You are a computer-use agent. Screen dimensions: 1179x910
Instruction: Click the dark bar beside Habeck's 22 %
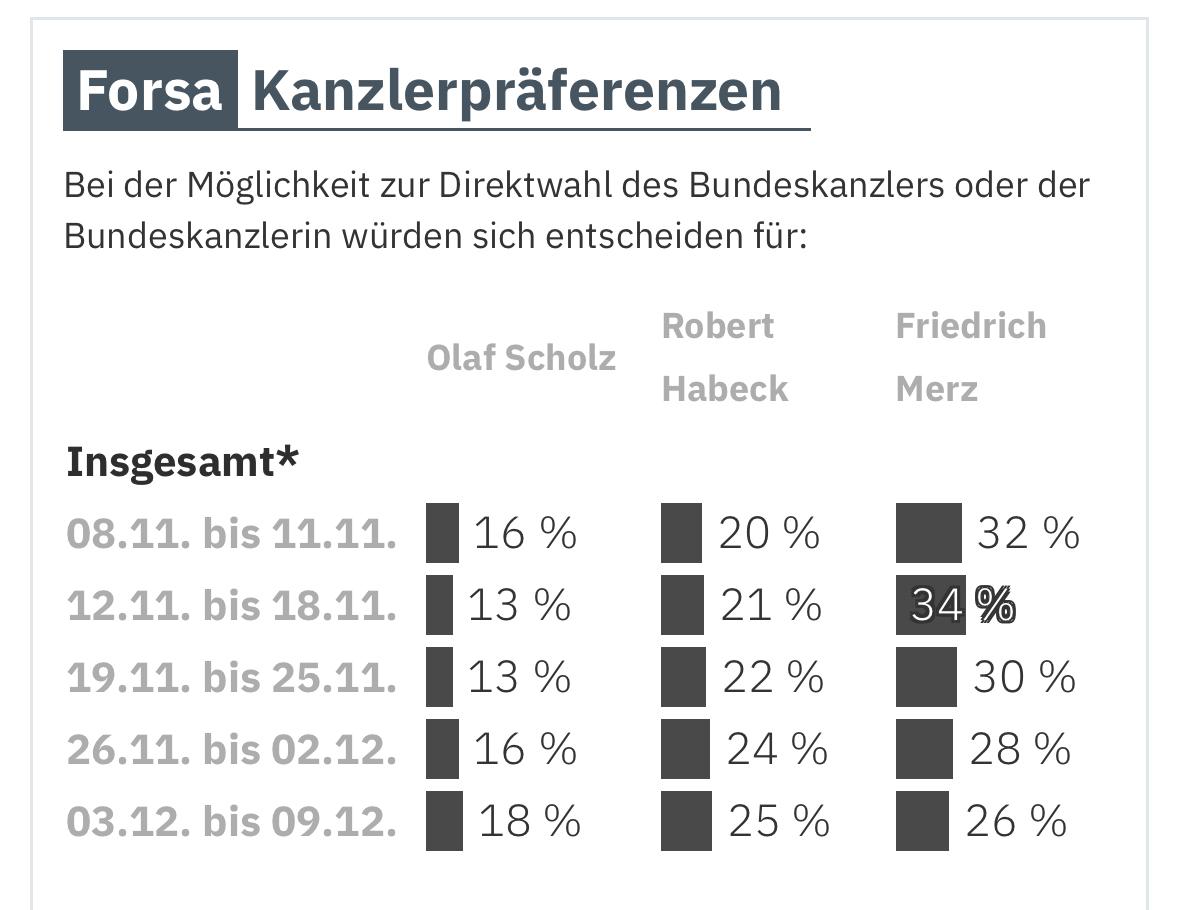tap(683, 677)
